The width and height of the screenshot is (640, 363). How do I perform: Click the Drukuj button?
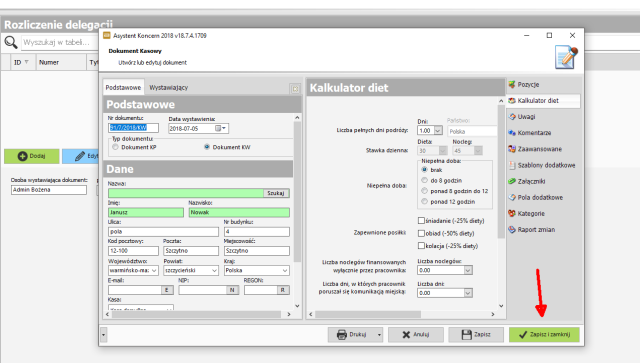[352, 335]
